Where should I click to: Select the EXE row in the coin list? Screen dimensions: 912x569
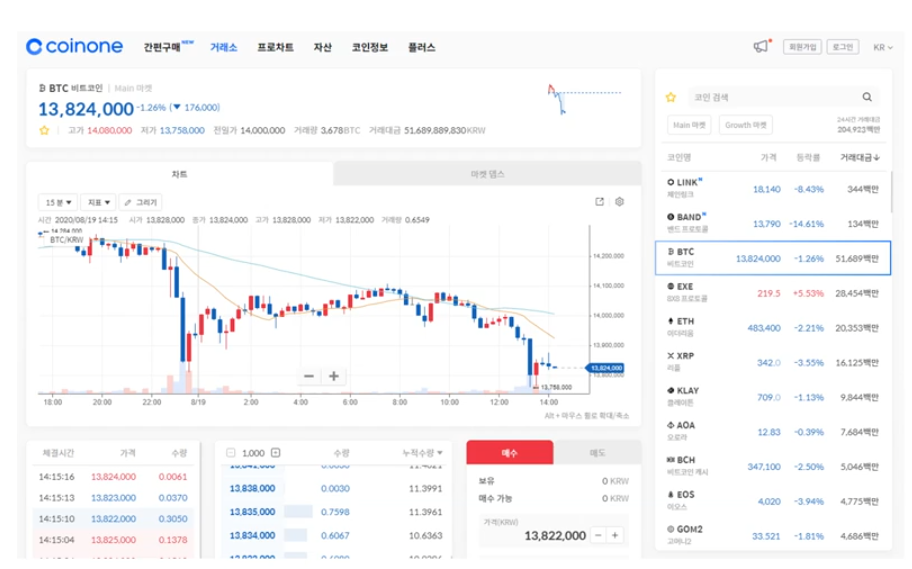pyautogui.click(x=772, y=293)
